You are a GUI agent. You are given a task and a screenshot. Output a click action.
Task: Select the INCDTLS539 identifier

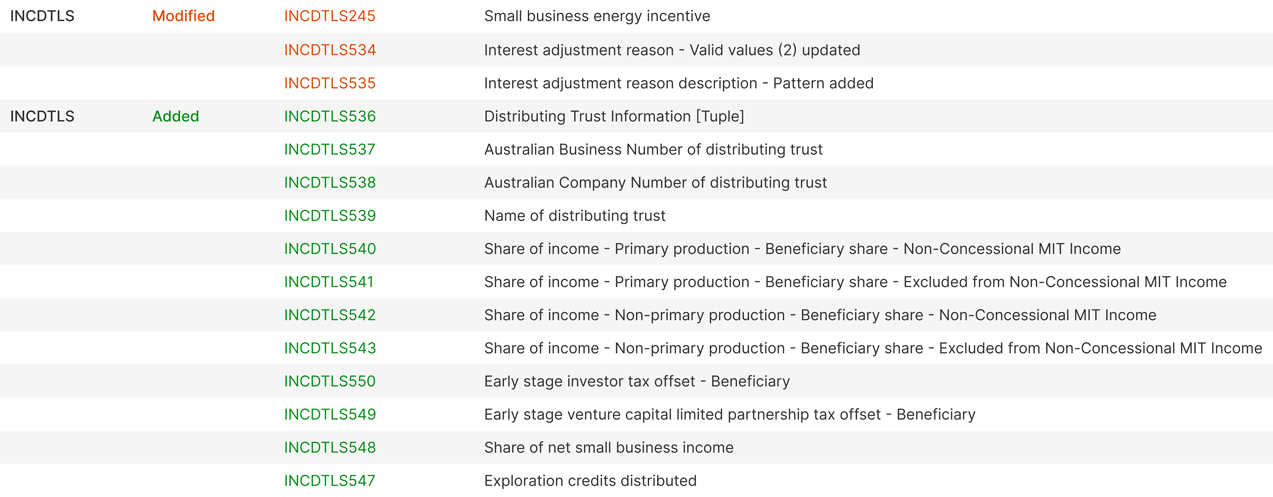point(330,215)
